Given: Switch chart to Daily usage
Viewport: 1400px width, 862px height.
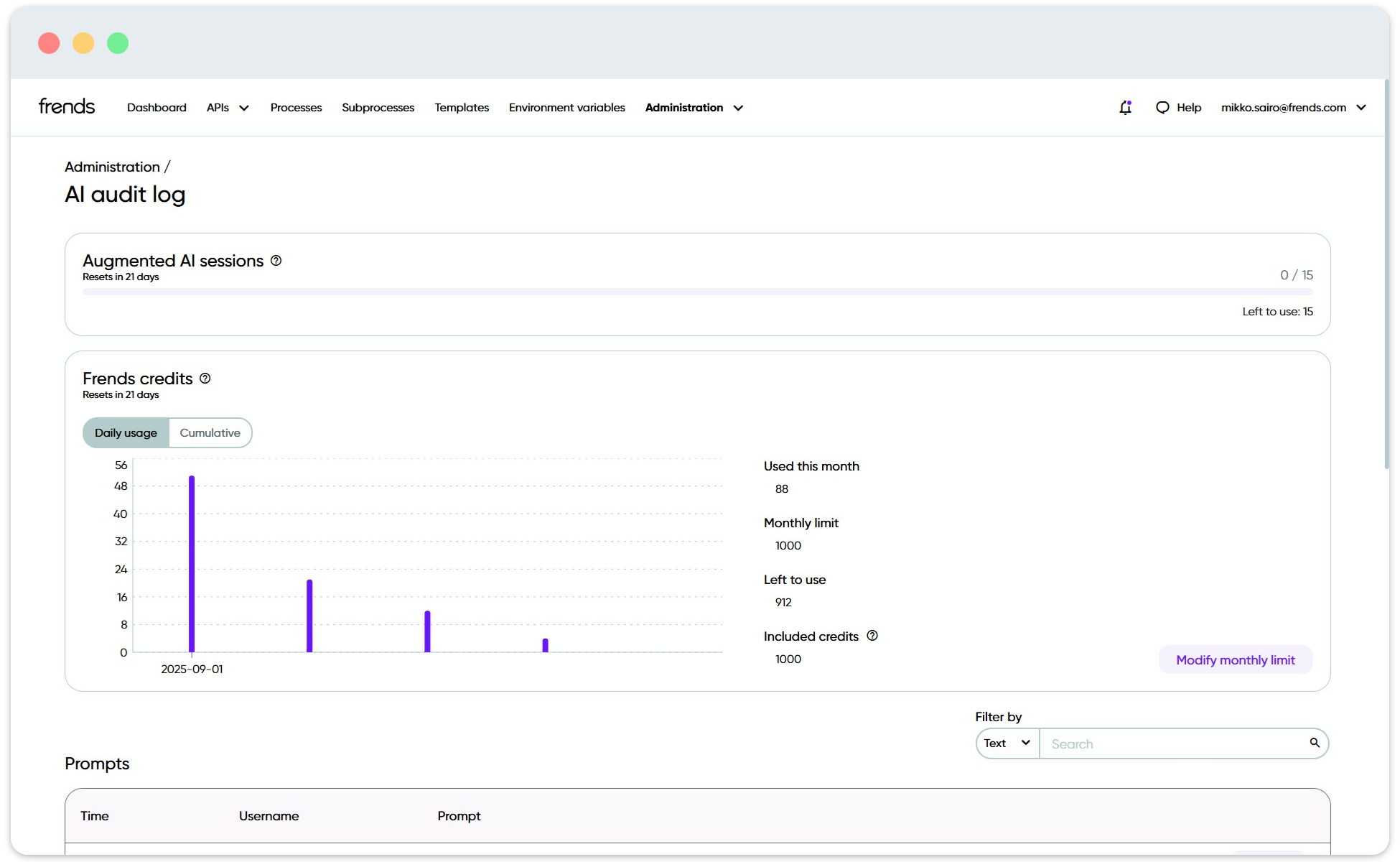Looking at the screenshot, I should (126, 433).
